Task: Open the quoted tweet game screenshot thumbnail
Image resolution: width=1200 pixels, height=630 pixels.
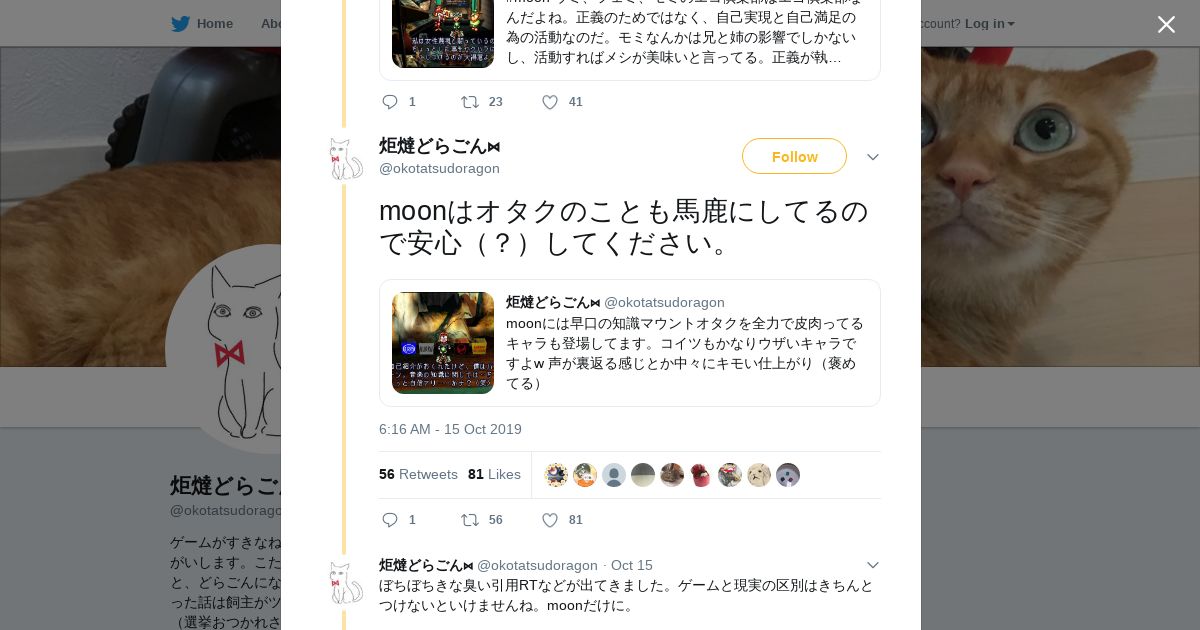Action: coord(443,343)
